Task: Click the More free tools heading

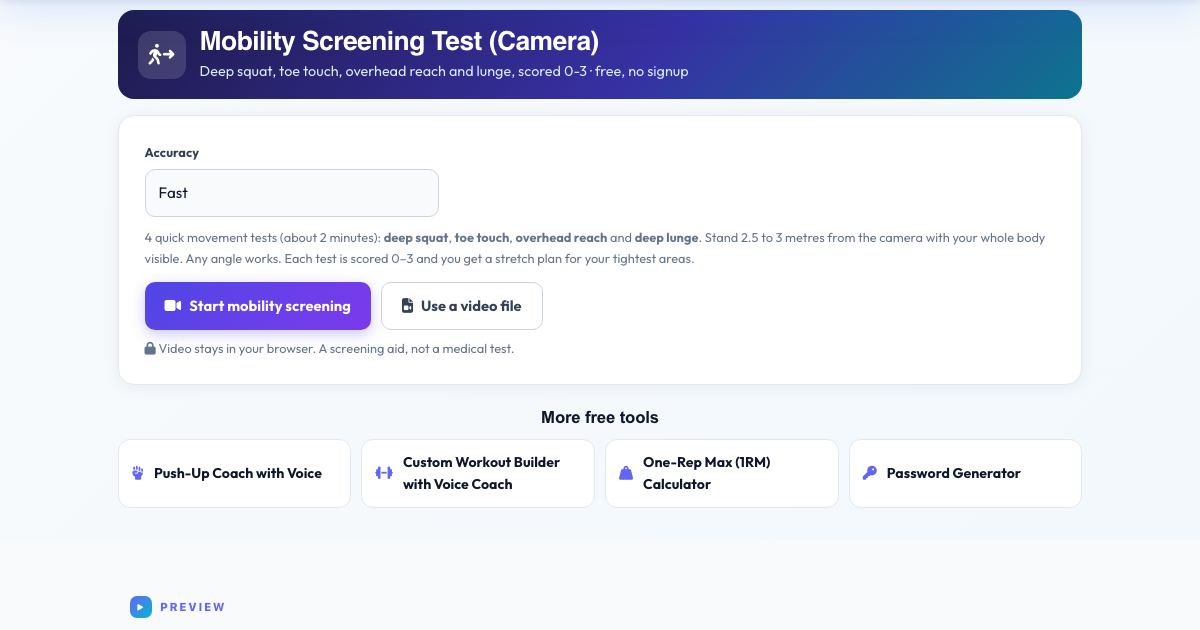Action: [x=600, y=417]
